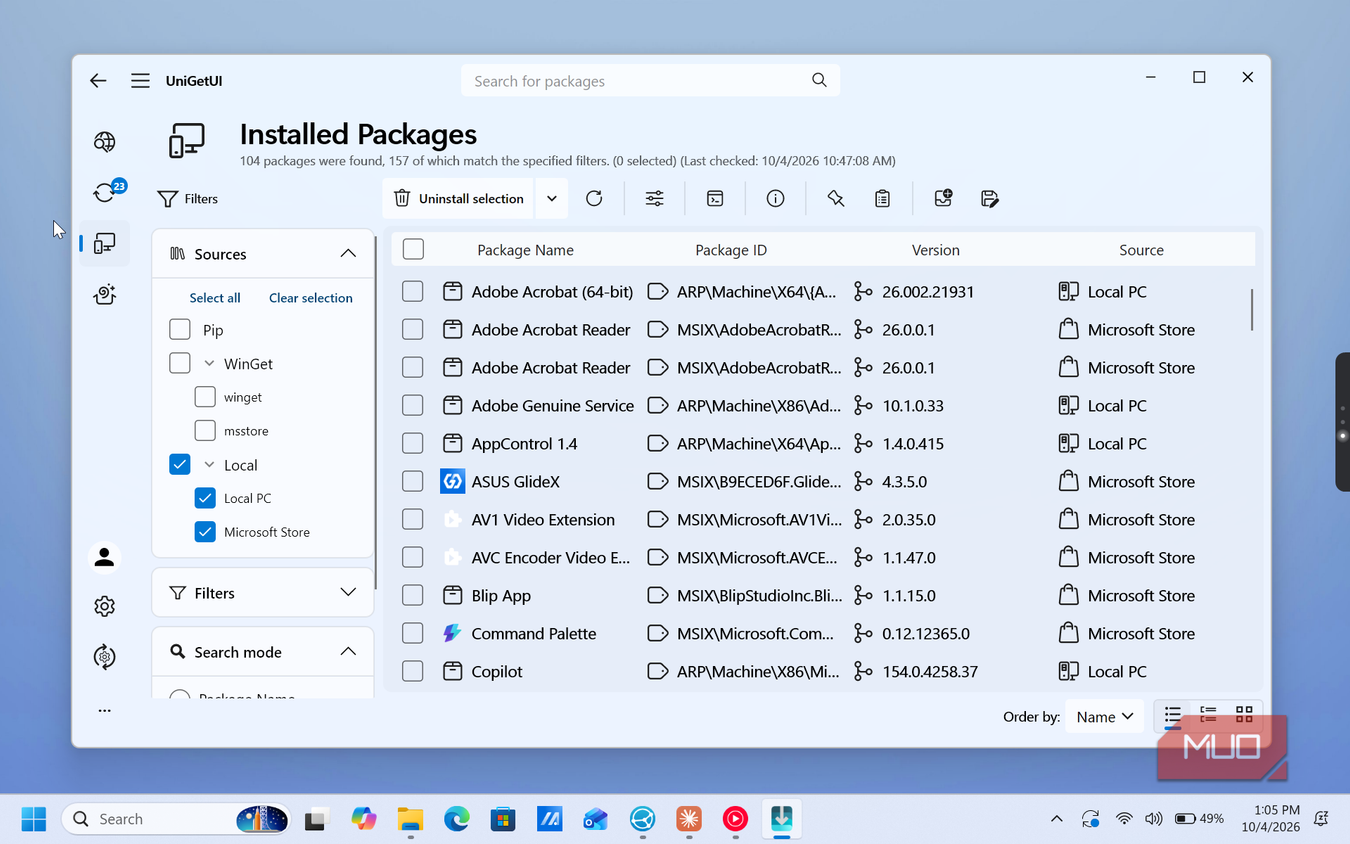Focus the Search for packages field
1350x844 pixels.
coord(650,81)
